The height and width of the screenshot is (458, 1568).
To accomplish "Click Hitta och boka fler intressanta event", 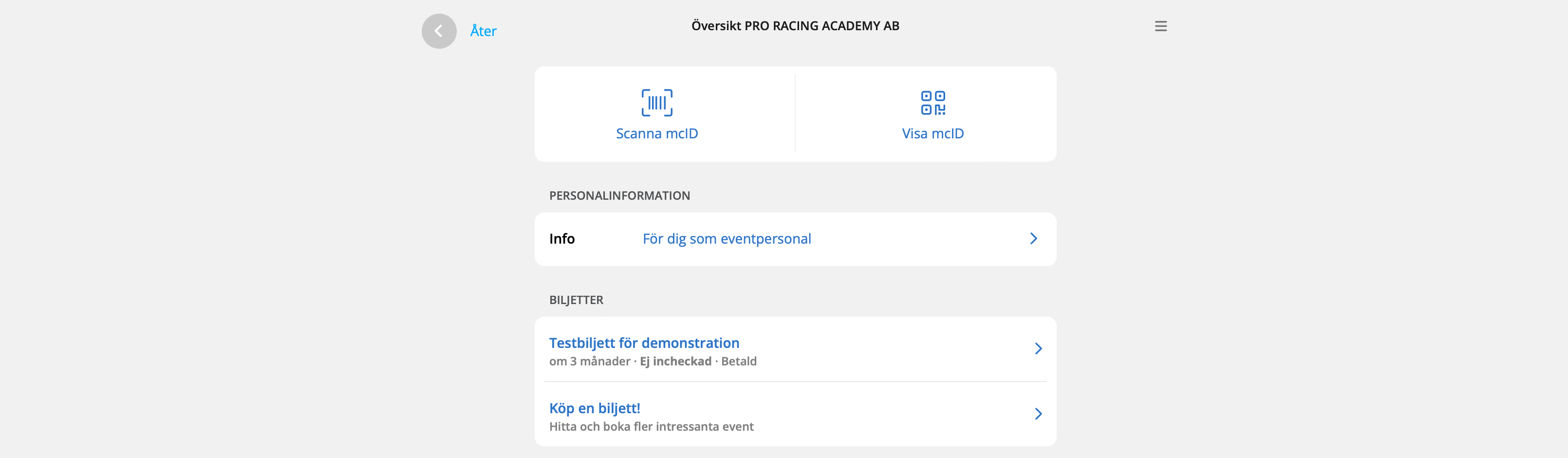I will point(652,426).
